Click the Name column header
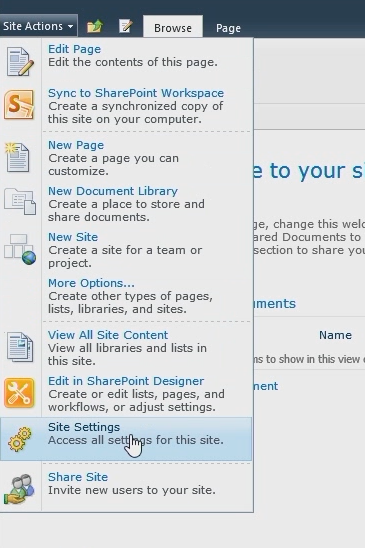Image resolution: width=365 pixels, height=548 pixels. (x=335, y=335)
